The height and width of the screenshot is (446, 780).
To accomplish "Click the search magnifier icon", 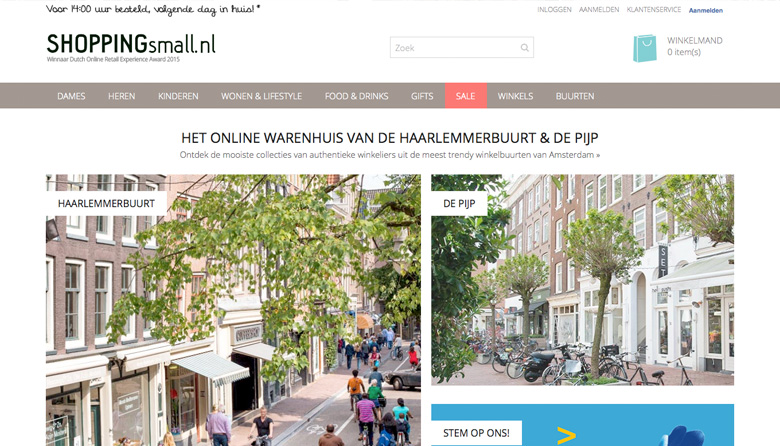I will [524, 48].
